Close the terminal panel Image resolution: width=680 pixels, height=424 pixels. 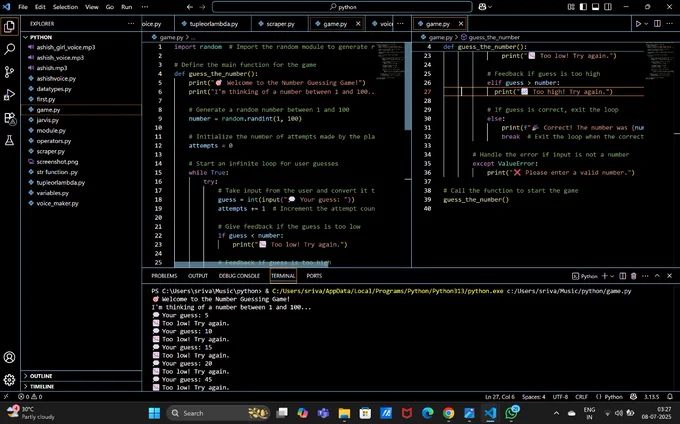tap(669, 276)
